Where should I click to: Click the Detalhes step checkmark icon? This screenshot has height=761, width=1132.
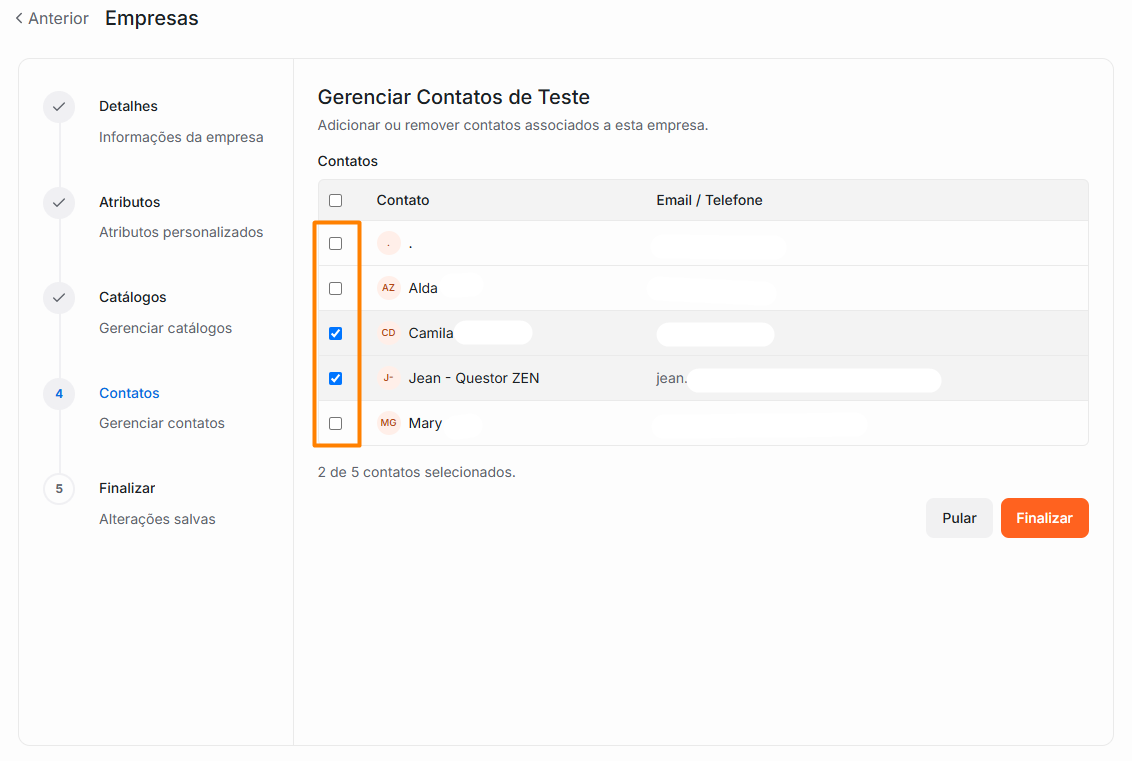coord(59,107)
